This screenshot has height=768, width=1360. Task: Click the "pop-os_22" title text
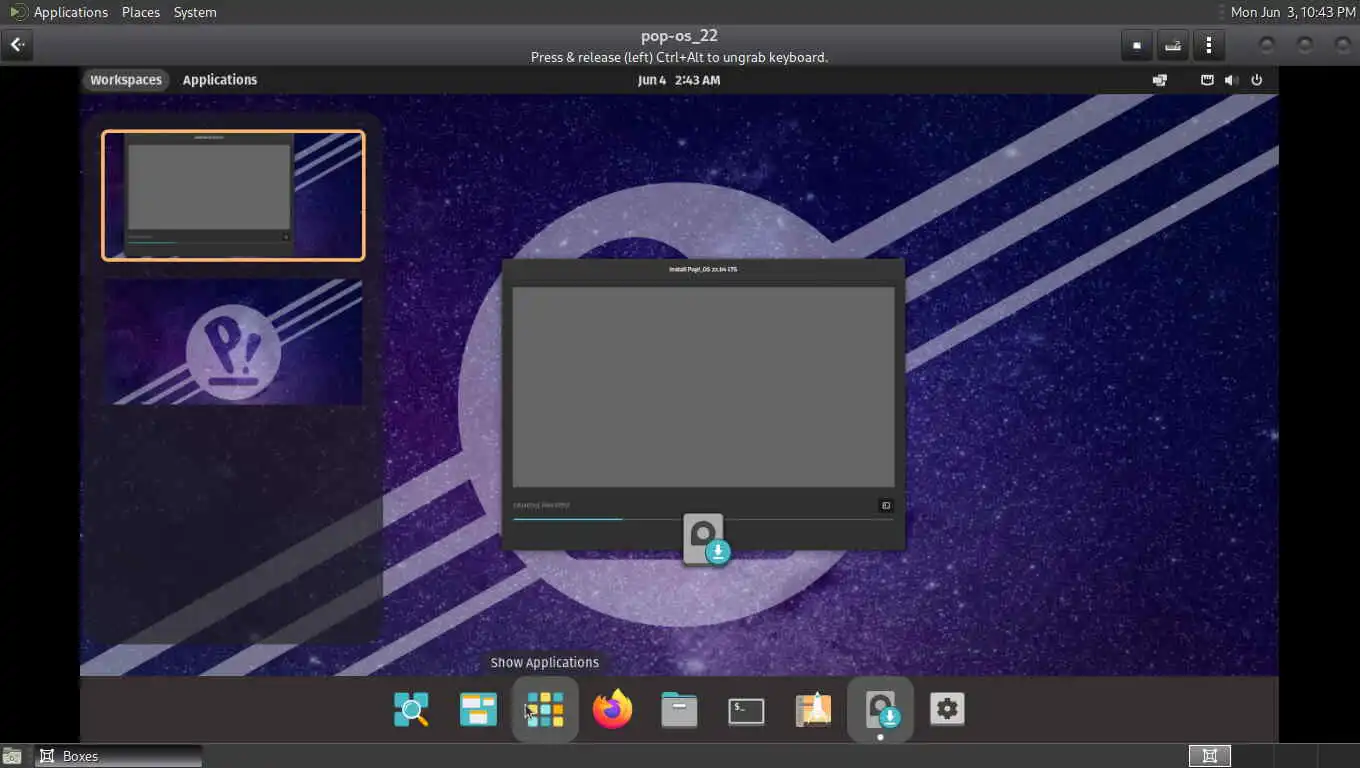(x=679, y=37)
